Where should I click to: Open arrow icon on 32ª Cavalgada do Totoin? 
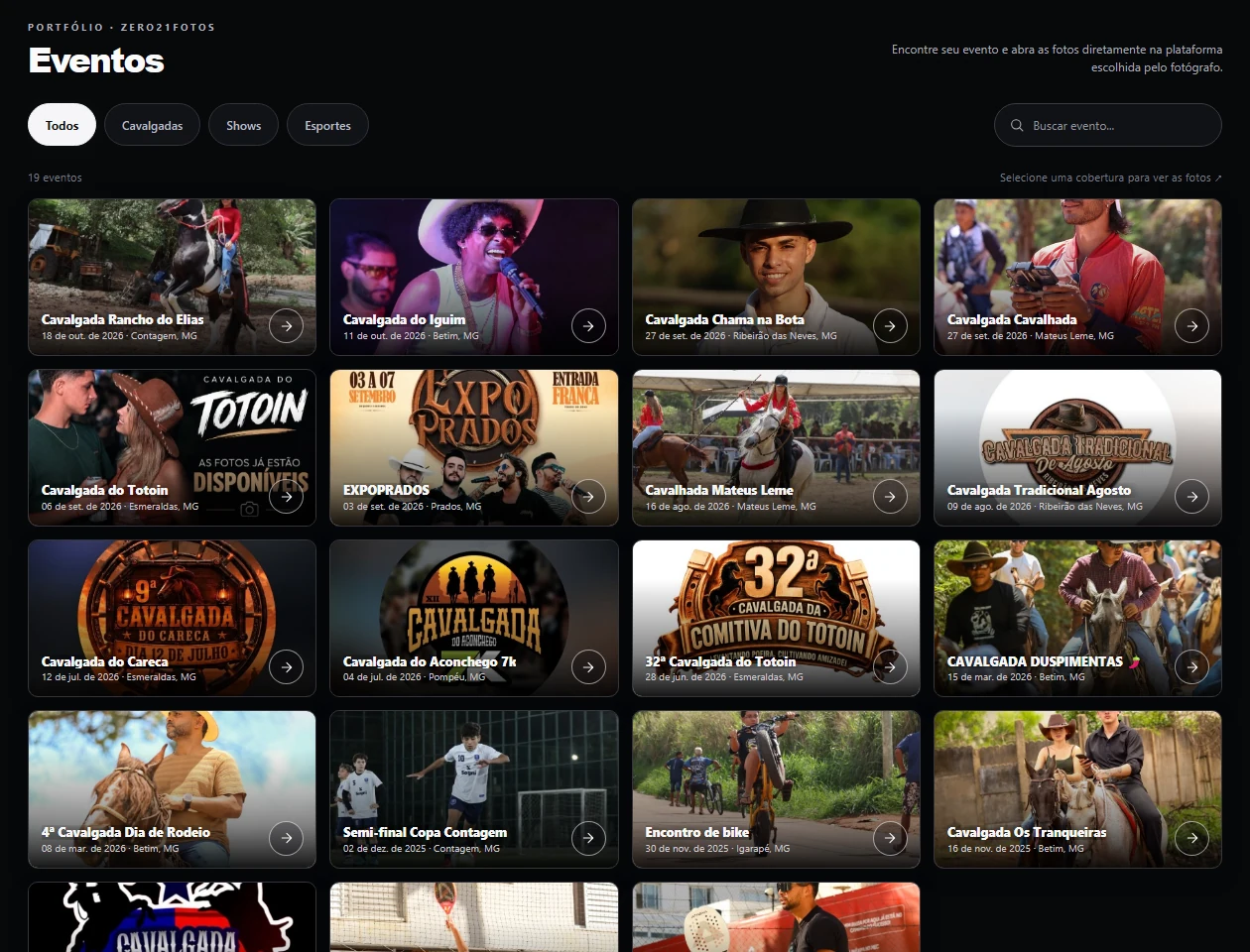coord(890,667)
